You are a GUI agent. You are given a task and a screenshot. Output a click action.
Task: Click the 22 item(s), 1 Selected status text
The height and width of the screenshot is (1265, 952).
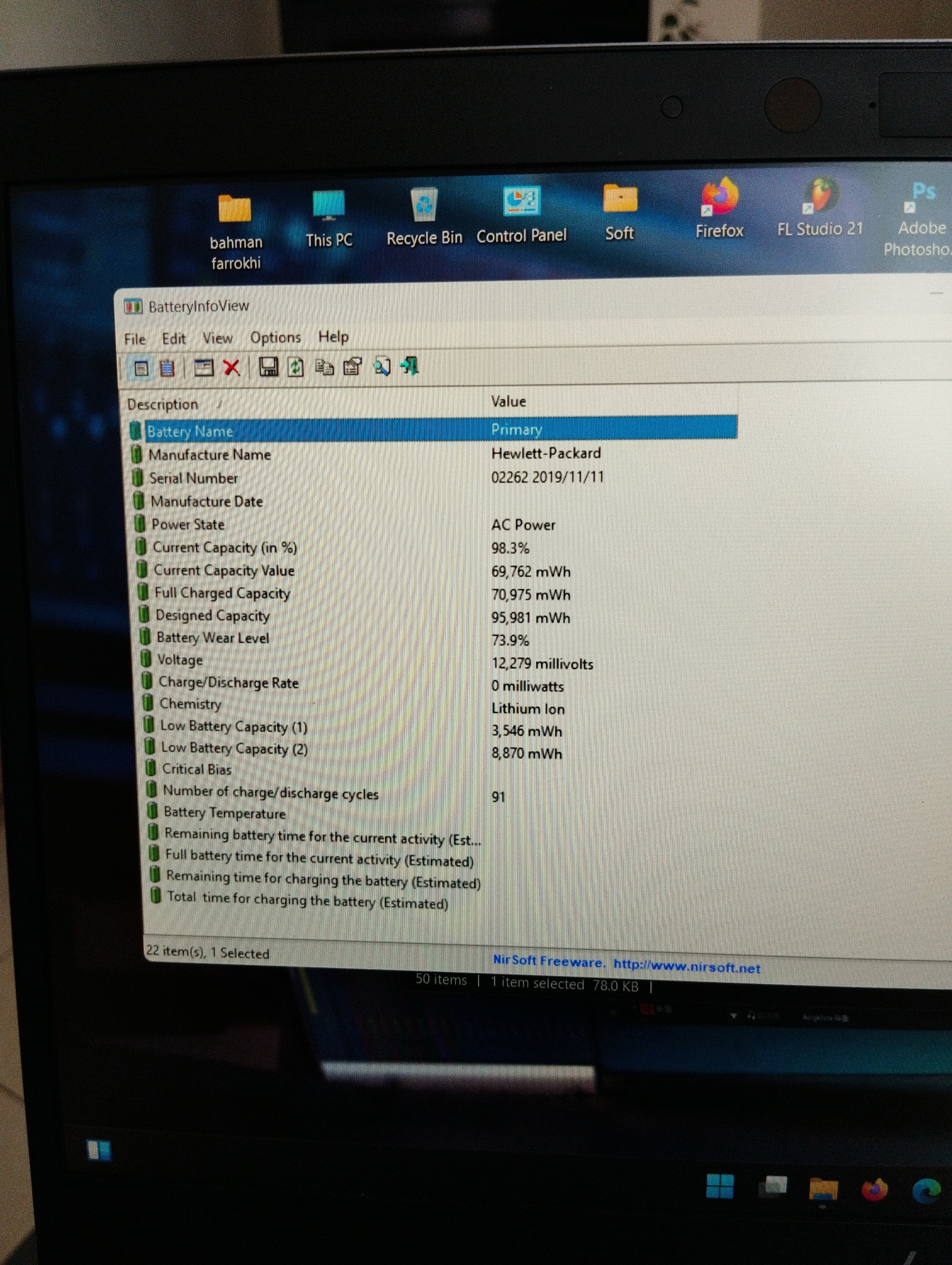207,952
